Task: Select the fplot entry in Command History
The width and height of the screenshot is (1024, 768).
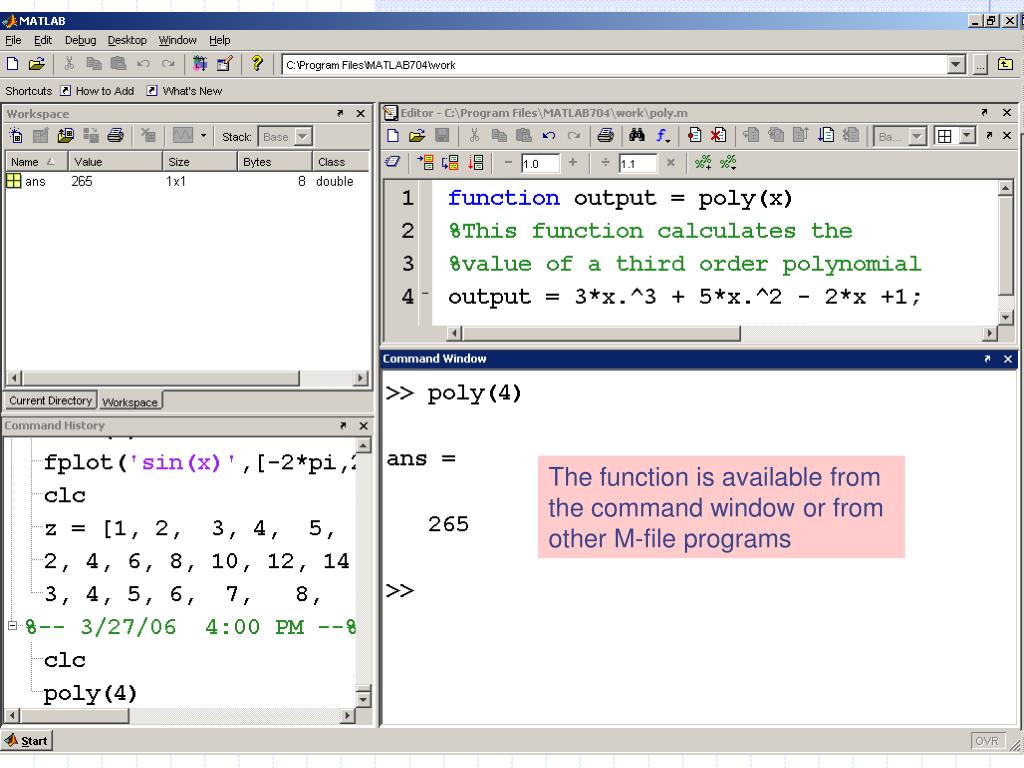Action: (x=199, y=463)
